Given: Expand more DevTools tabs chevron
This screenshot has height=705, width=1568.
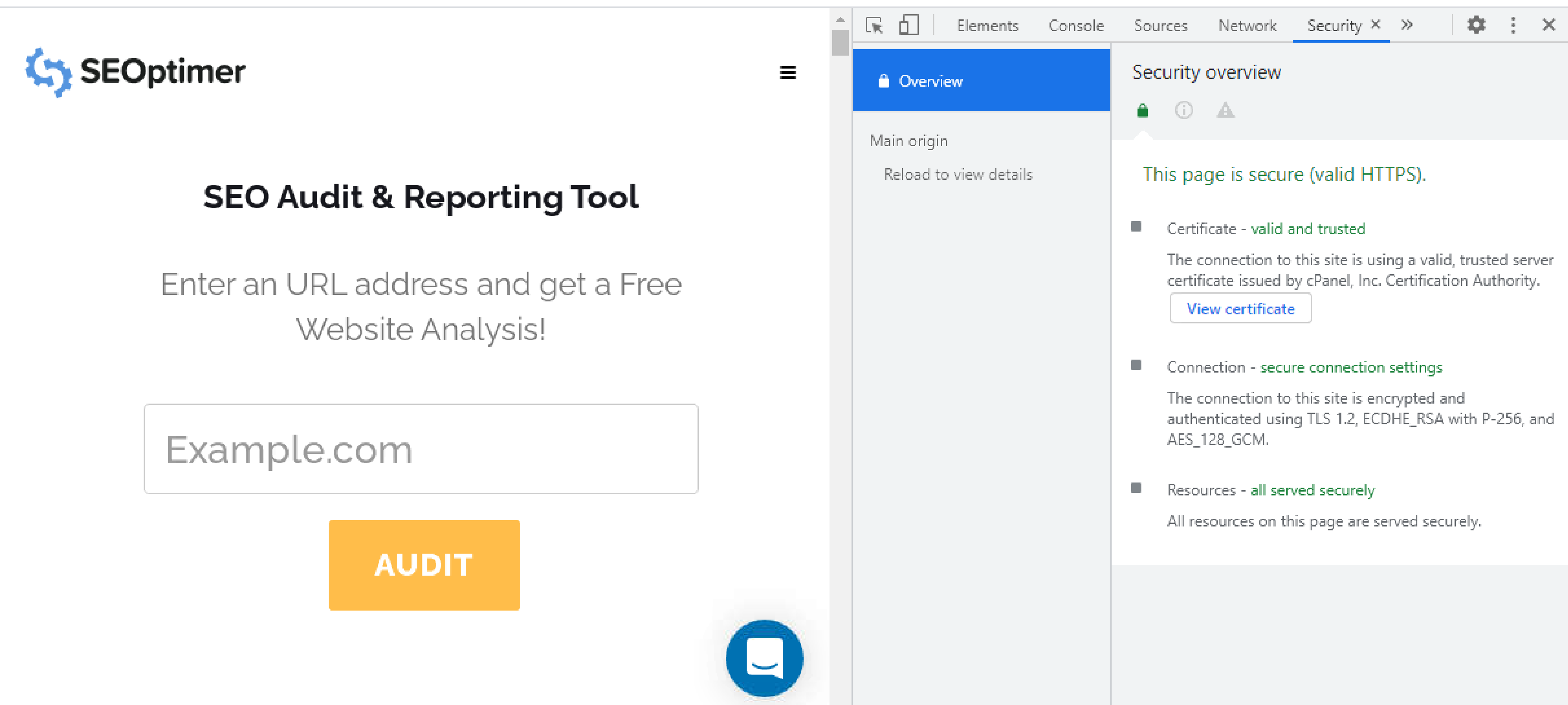Looking at the screenshot, I should point(1407,25).
